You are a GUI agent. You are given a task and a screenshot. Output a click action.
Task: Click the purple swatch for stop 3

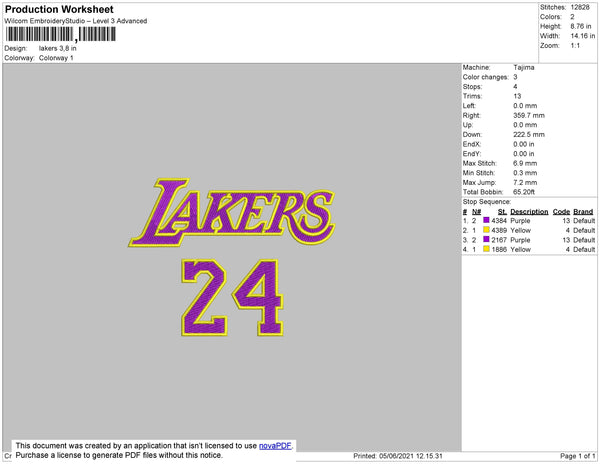pyautogui.click(x=486, y=239)
